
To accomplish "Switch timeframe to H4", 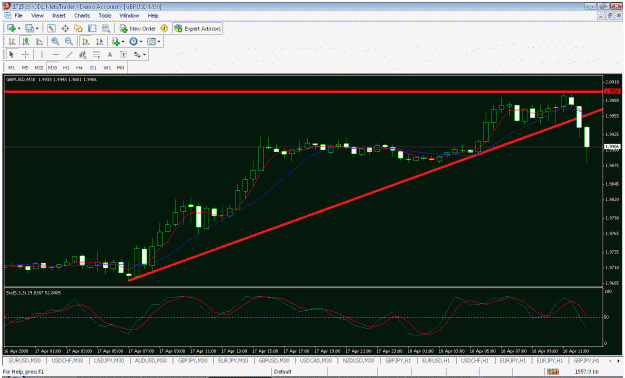I will [x=79, y=68].
